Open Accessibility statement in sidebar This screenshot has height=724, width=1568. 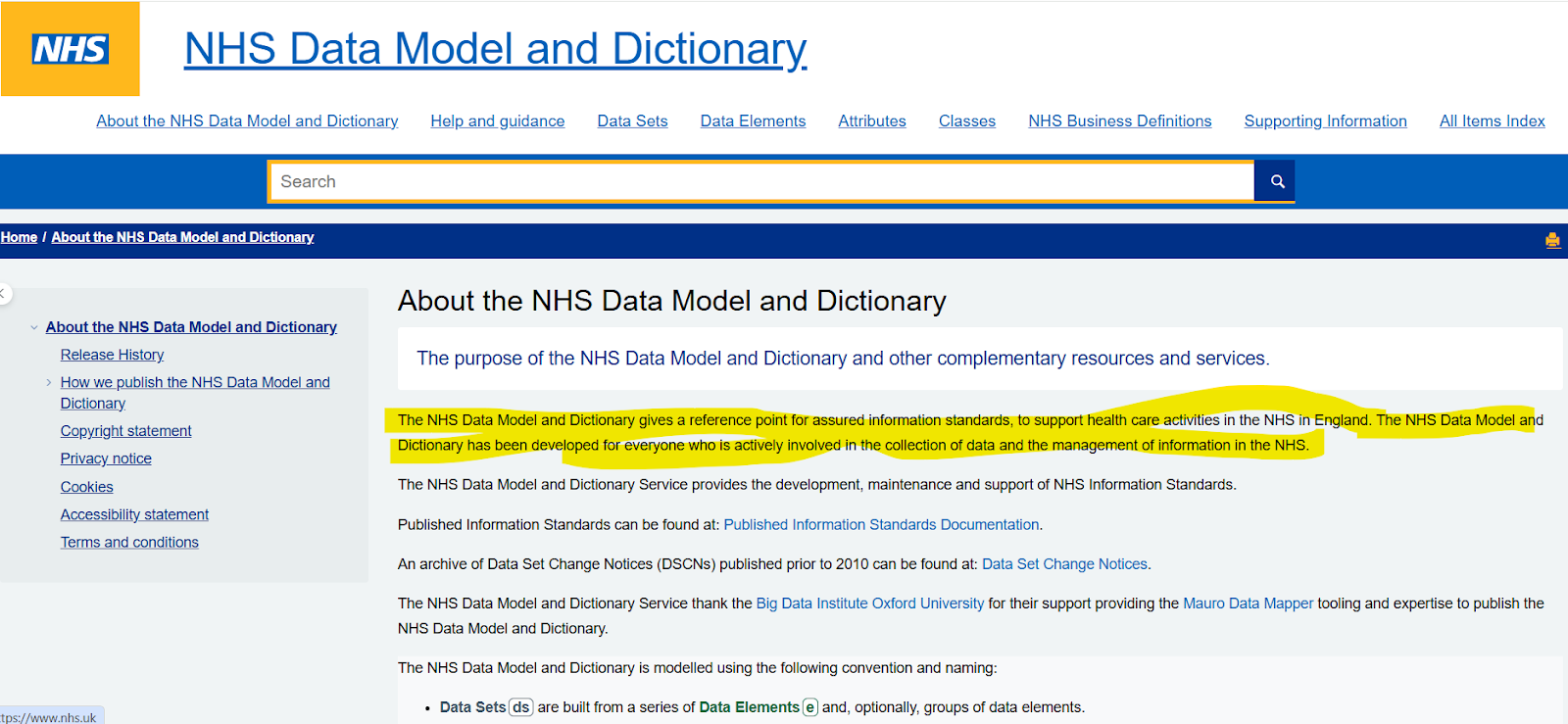(134, 514)
